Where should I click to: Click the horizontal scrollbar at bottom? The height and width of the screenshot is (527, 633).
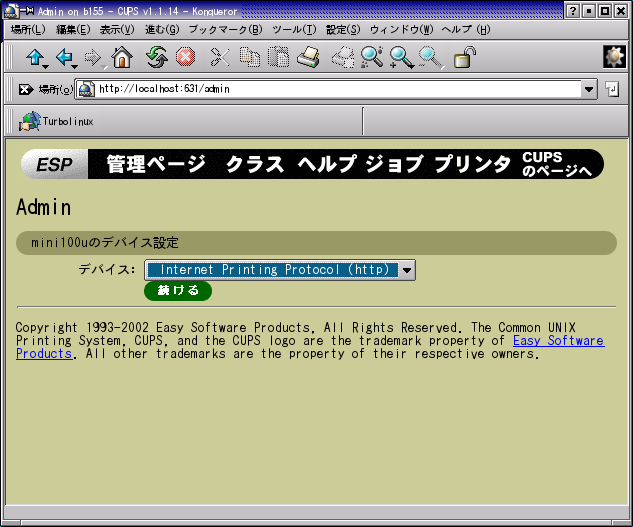coord(316,523)
